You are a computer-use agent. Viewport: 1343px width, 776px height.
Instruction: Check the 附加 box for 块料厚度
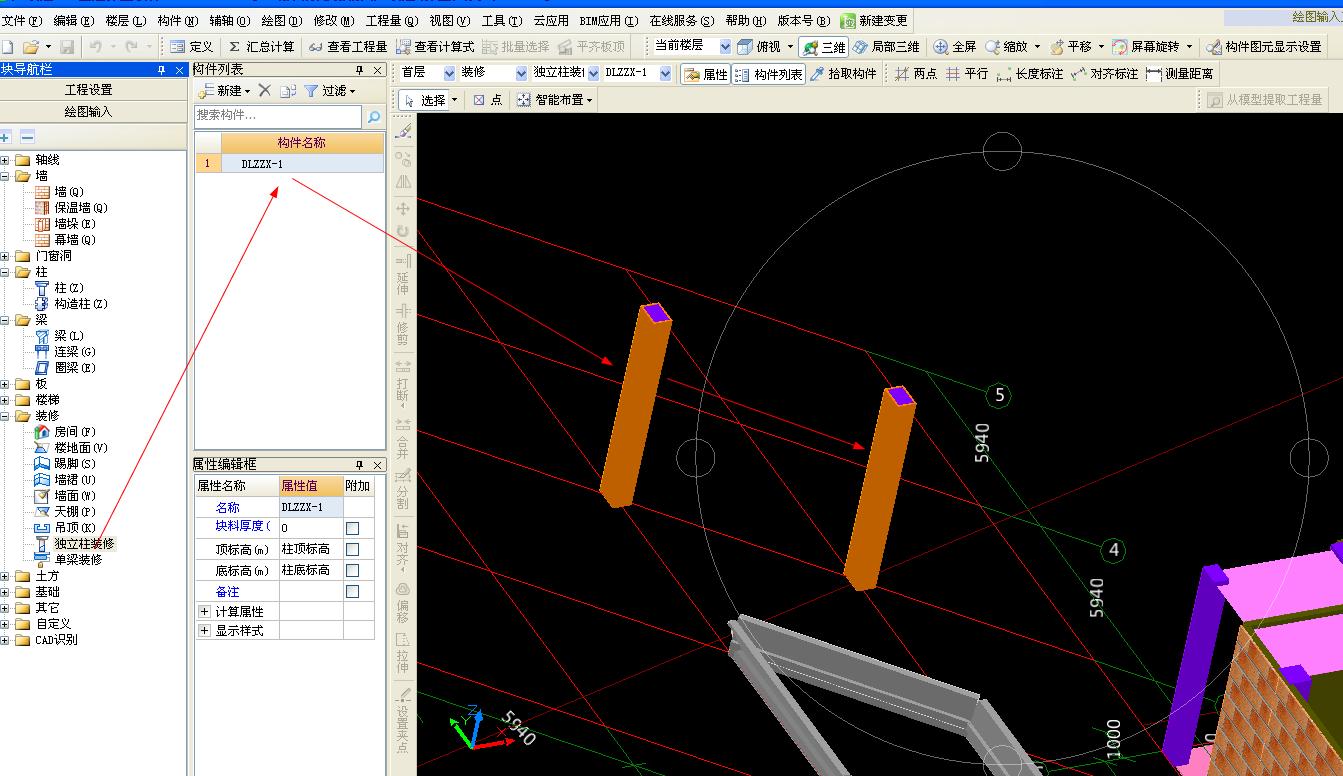352,528
